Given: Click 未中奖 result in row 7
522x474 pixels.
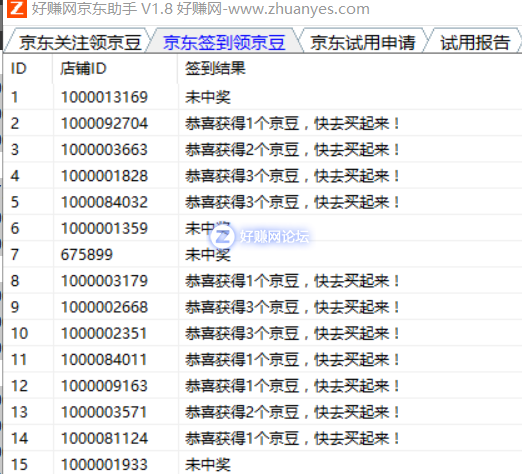Looking at the screenshot, I should coord(208,255).
